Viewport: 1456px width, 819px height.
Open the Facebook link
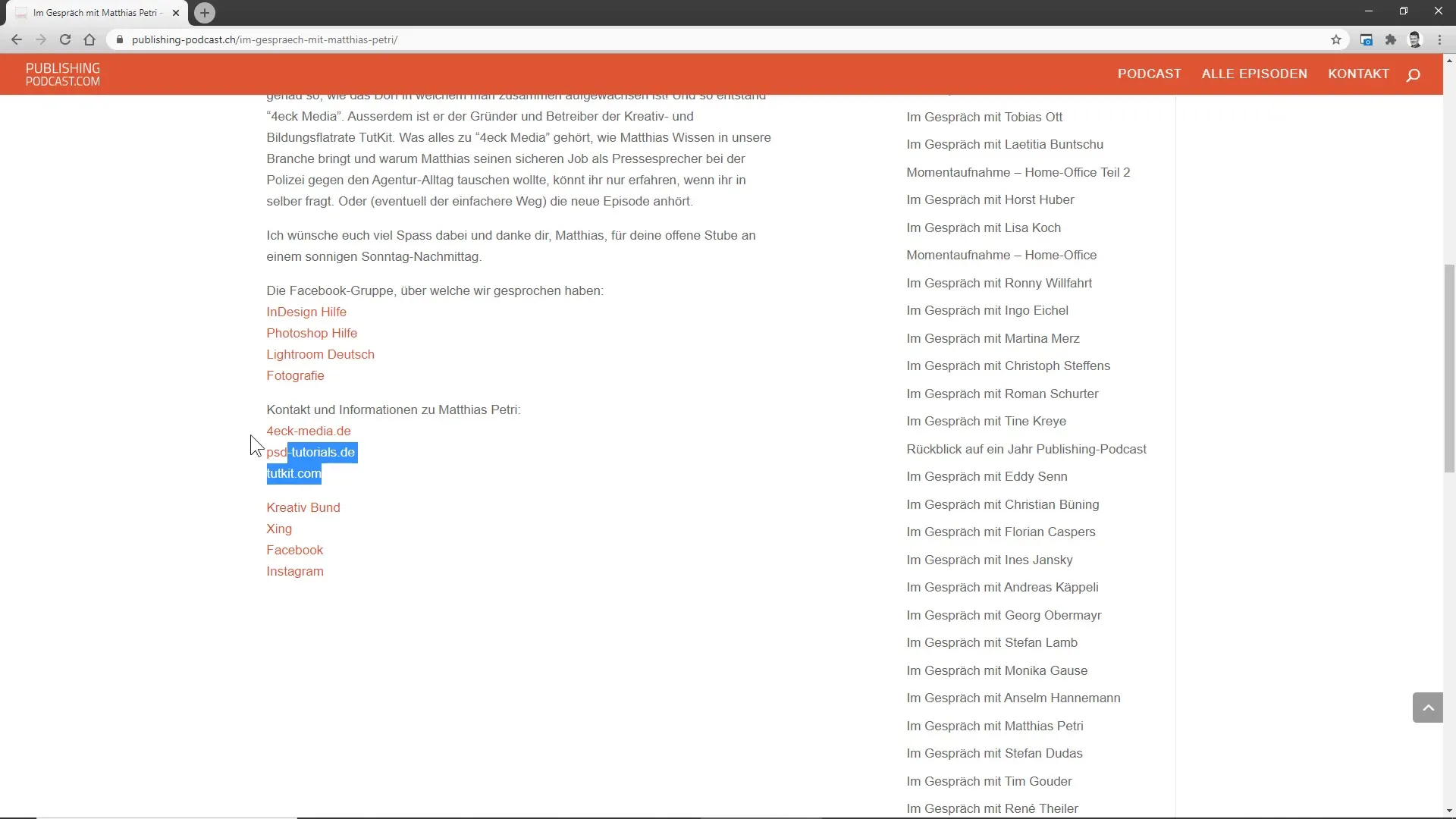[x=294, y=550]
